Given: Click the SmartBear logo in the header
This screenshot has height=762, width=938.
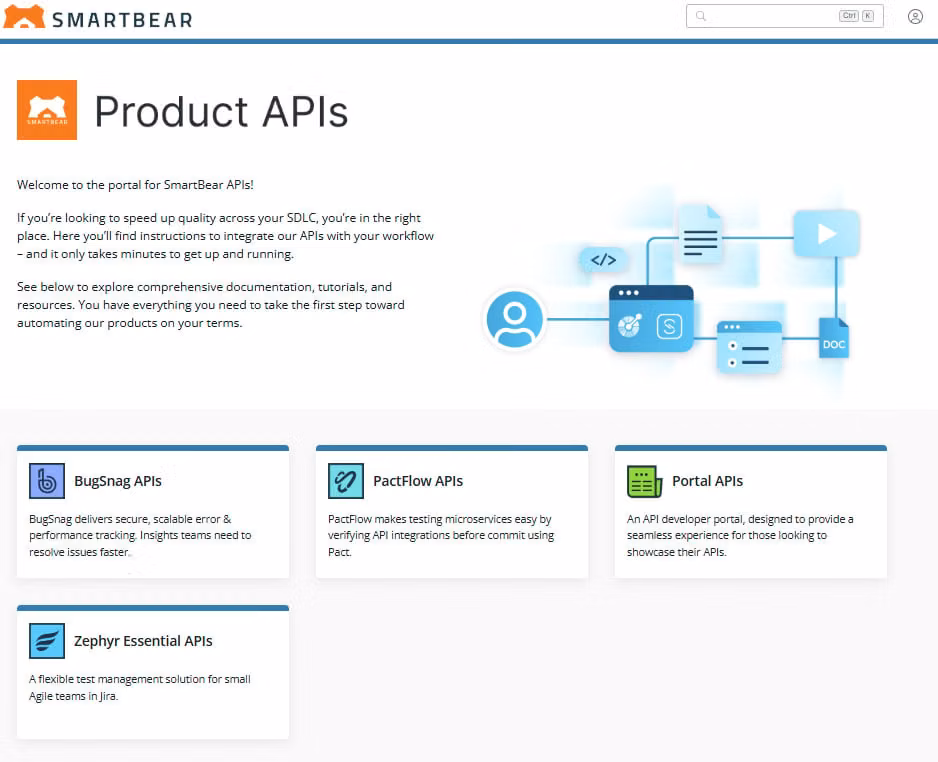Looking at the screenshot, I should click(98, 18).
